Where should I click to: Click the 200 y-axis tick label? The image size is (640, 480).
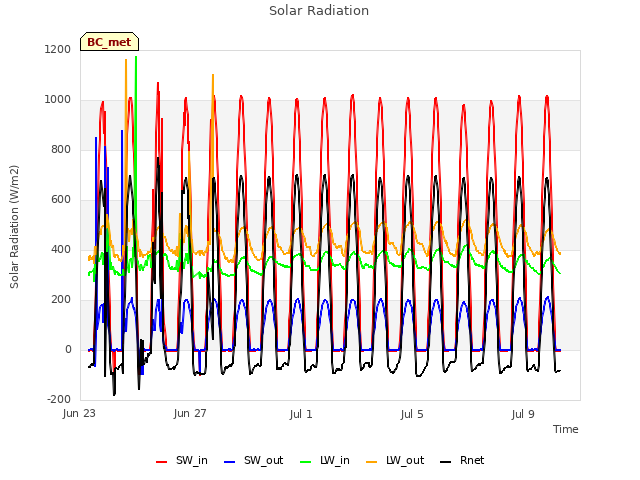(x=61, y=300)
